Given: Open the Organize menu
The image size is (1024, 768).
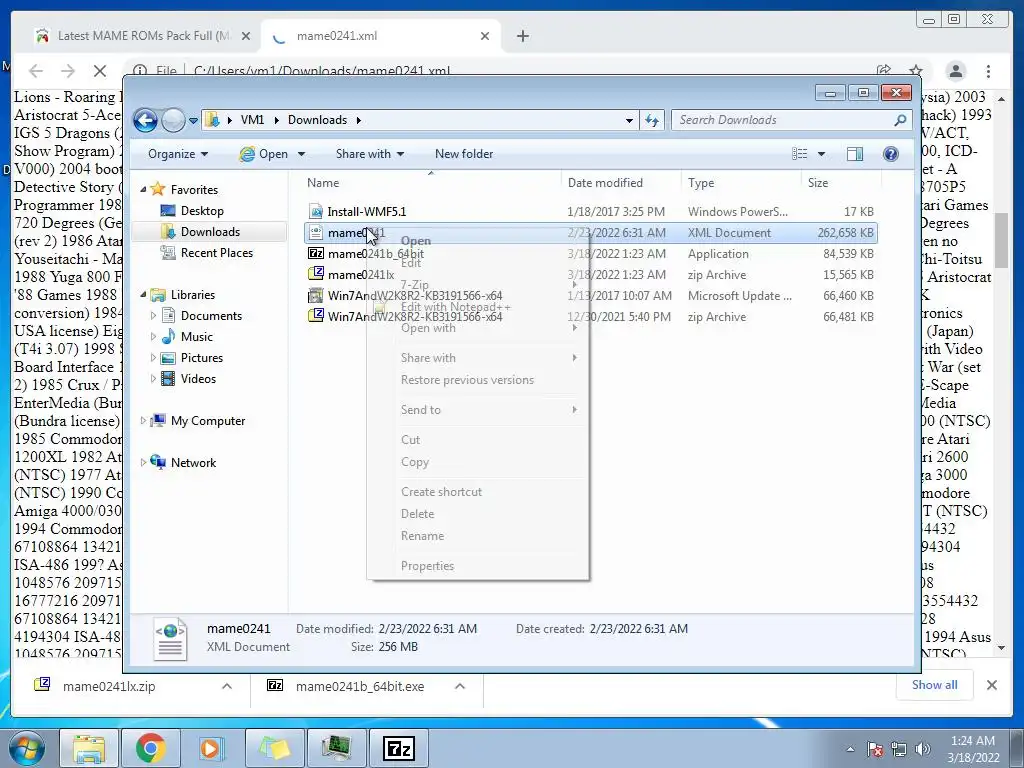Looking at the screenshot, I should tap(178, 154).
